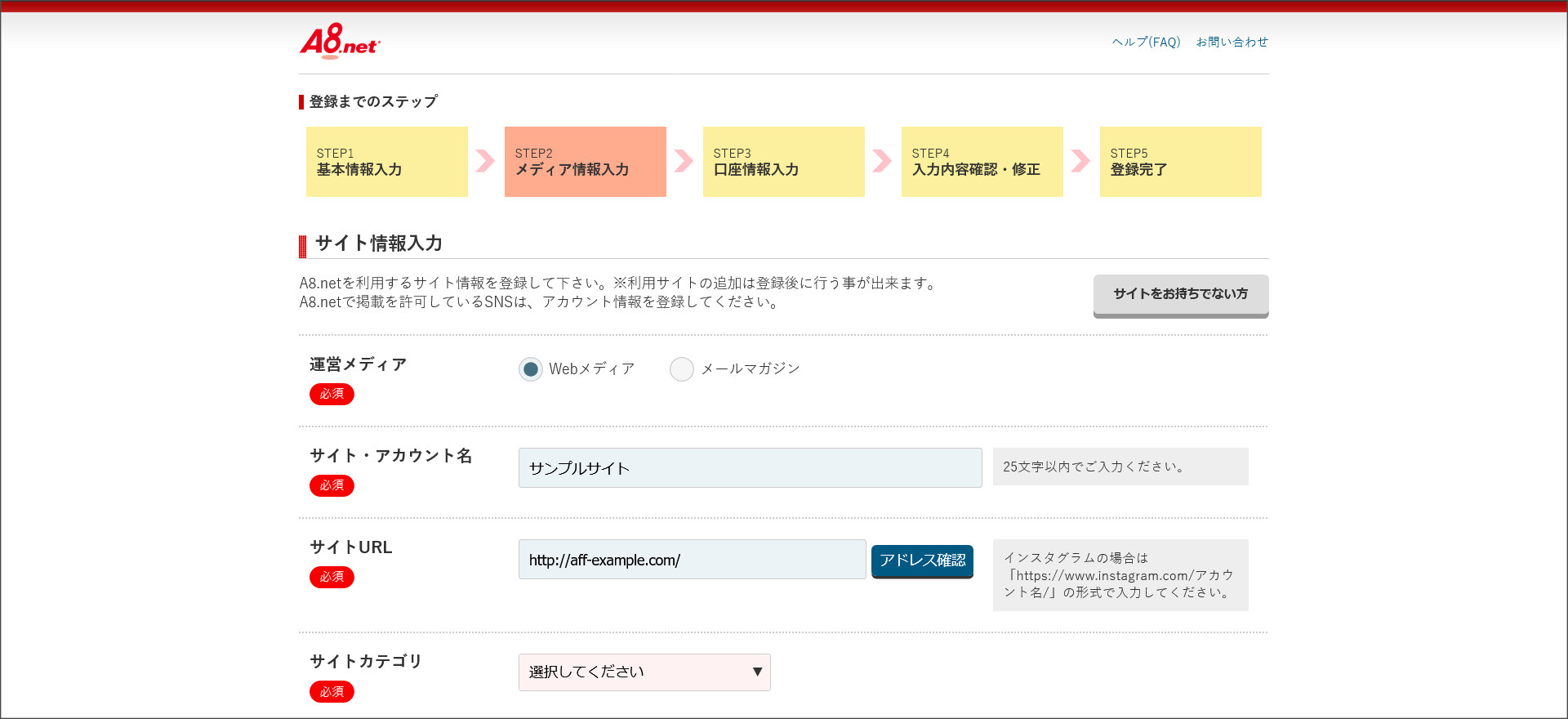Click the サイトカテゴリ label
Image resolution: width=1568 pixels, height=719 pixels.
click(x=366, y=662)
